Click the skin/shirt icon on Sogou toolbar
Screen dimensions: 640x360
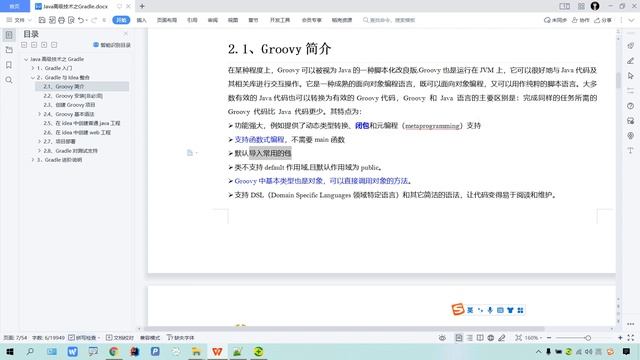[x=510, y=310]
